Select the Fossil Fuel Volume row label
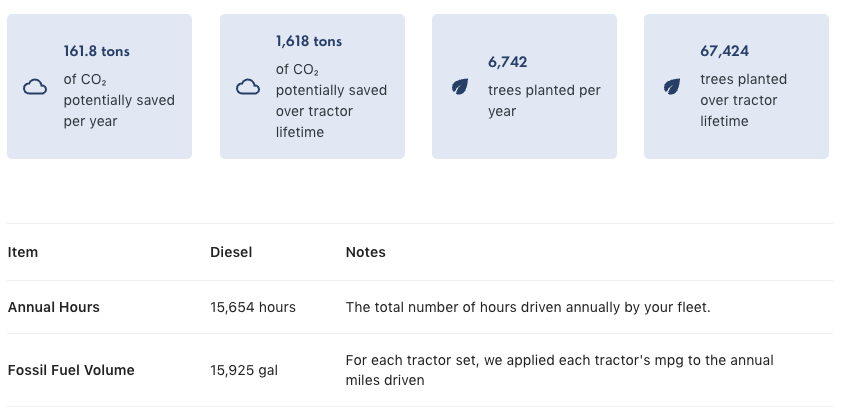841x418 pixels. coord(71,370)
